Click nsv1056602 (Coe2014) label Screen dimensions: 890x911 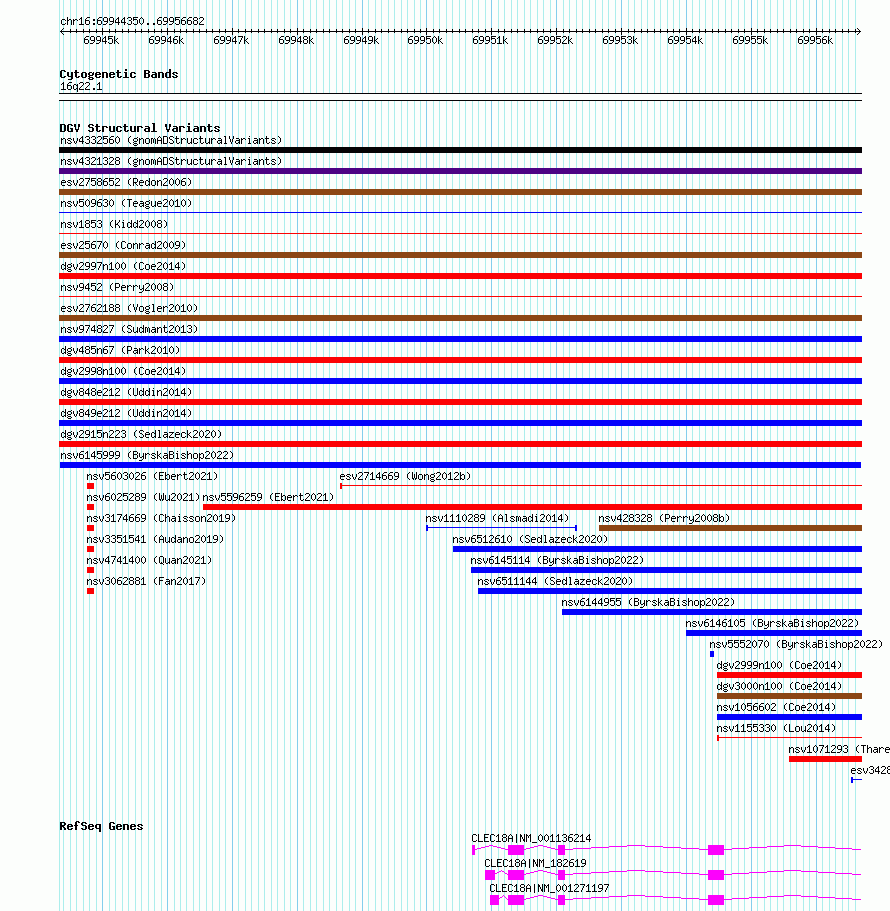[776, 706]
